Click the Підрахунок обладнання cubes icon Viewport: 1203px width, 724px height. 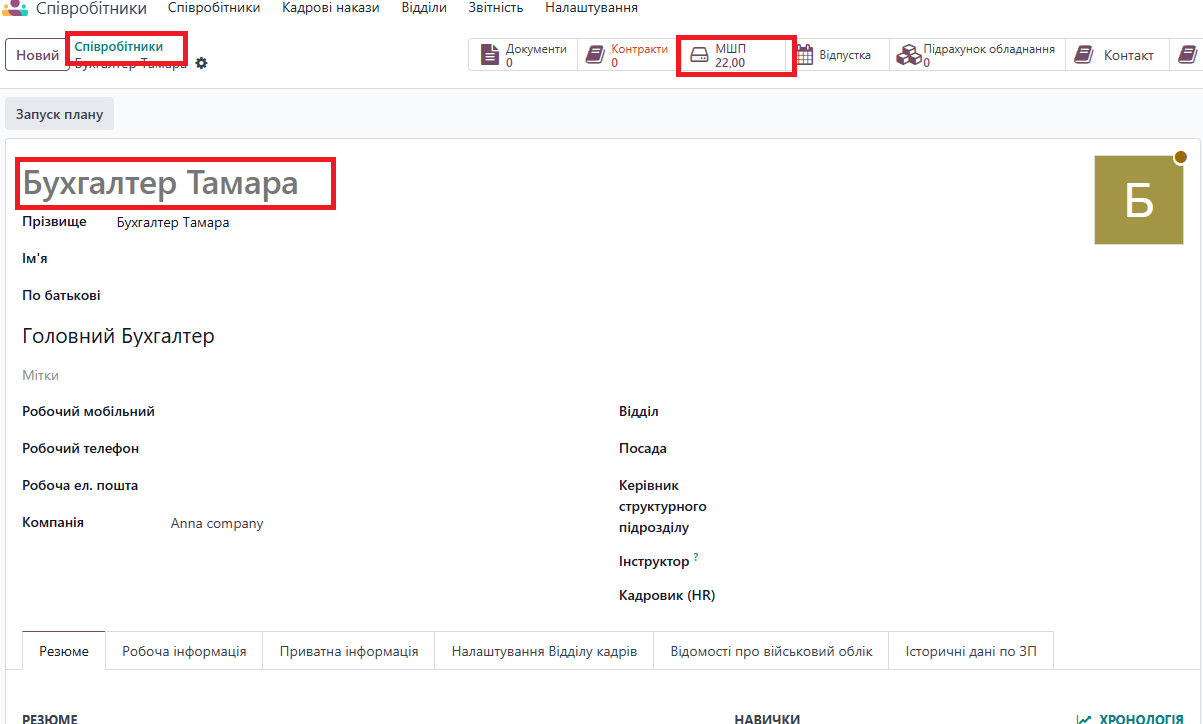[907, 55]
